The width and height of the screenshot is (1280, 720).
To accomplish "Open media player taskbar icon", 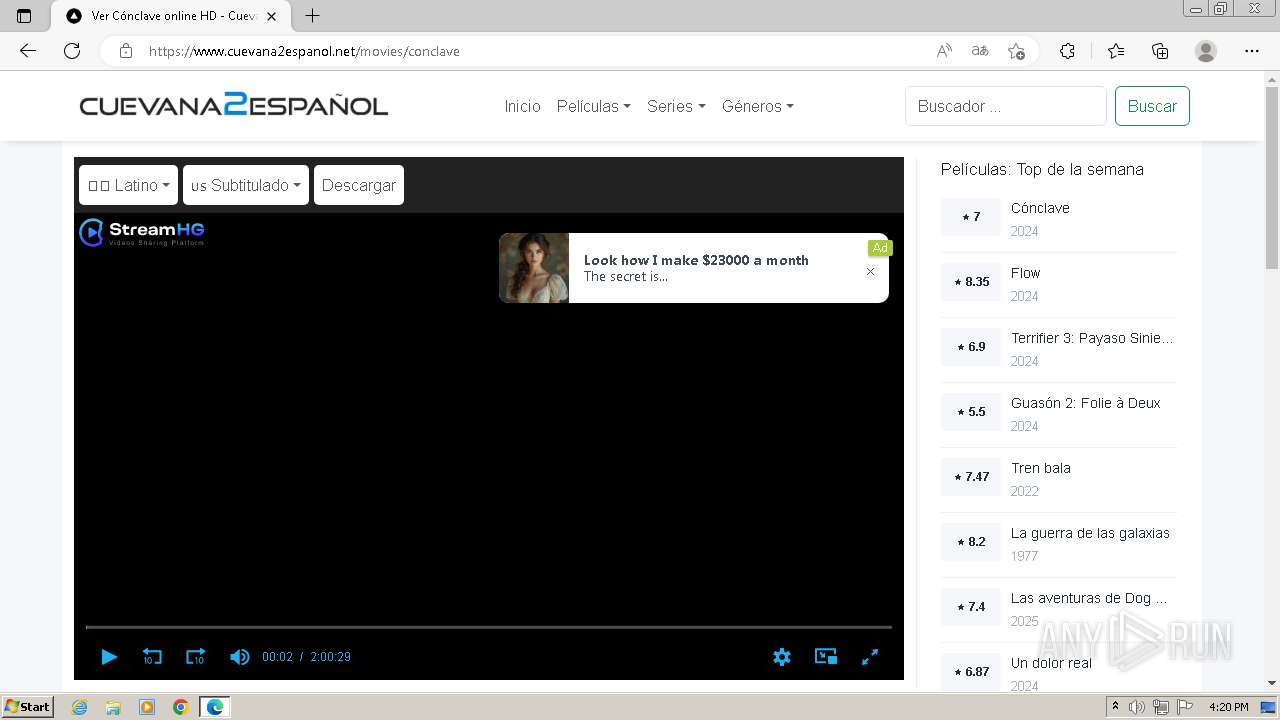I will (147, 707).
